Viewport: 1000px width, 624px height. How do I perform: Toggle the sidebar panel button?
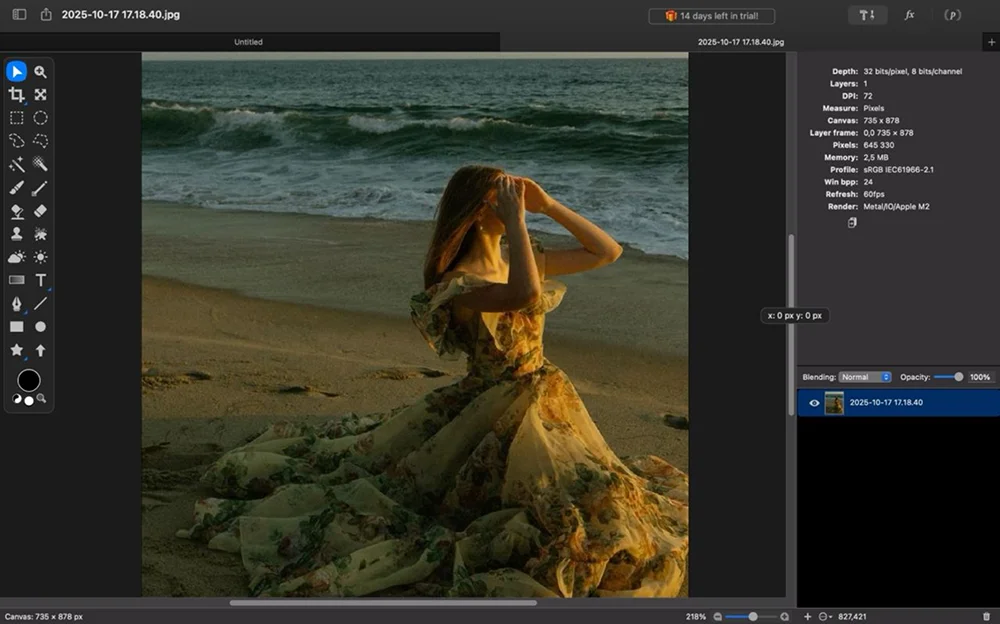pos(19,15)
